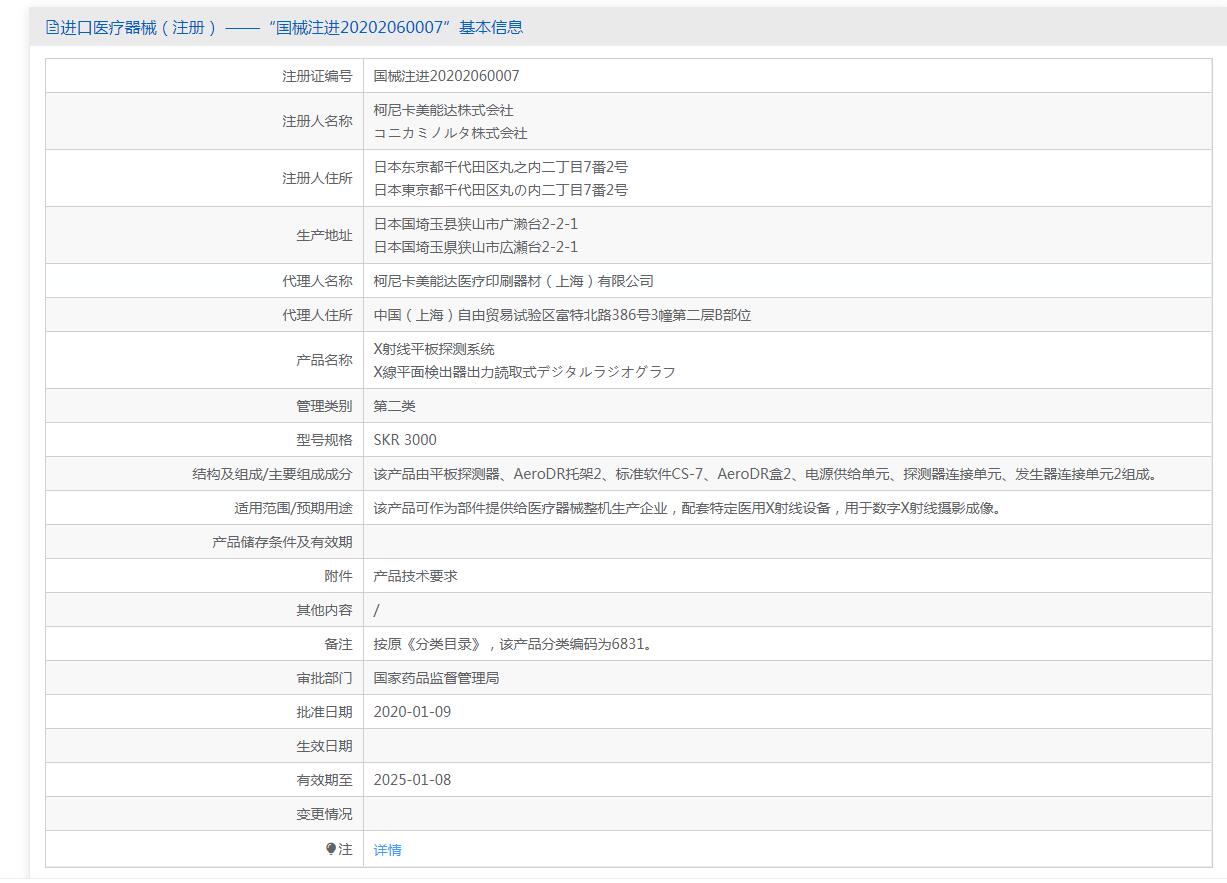Click the 附件 label
Screen dimensions: 1227x883
[338, 576]
